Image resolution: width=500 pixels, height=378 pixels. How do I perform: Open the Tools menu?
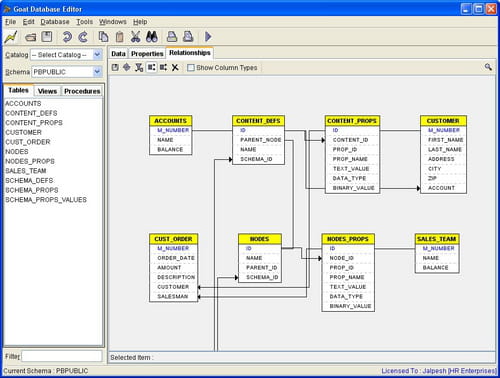[x=84, y=22]
